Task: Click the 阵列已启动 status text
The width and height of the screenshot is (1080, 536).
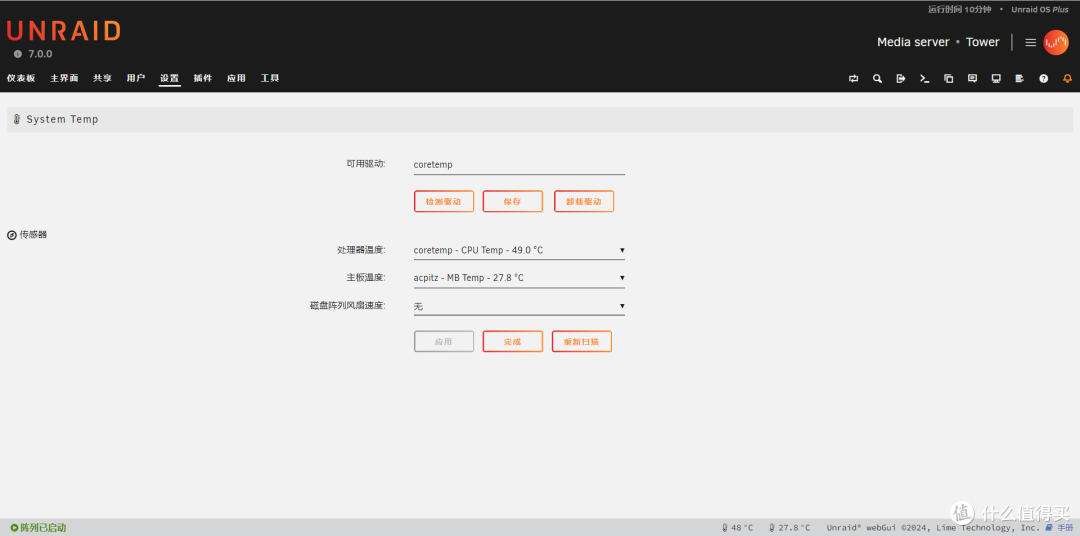Action: pyautogui.click(x=43, y=528)
